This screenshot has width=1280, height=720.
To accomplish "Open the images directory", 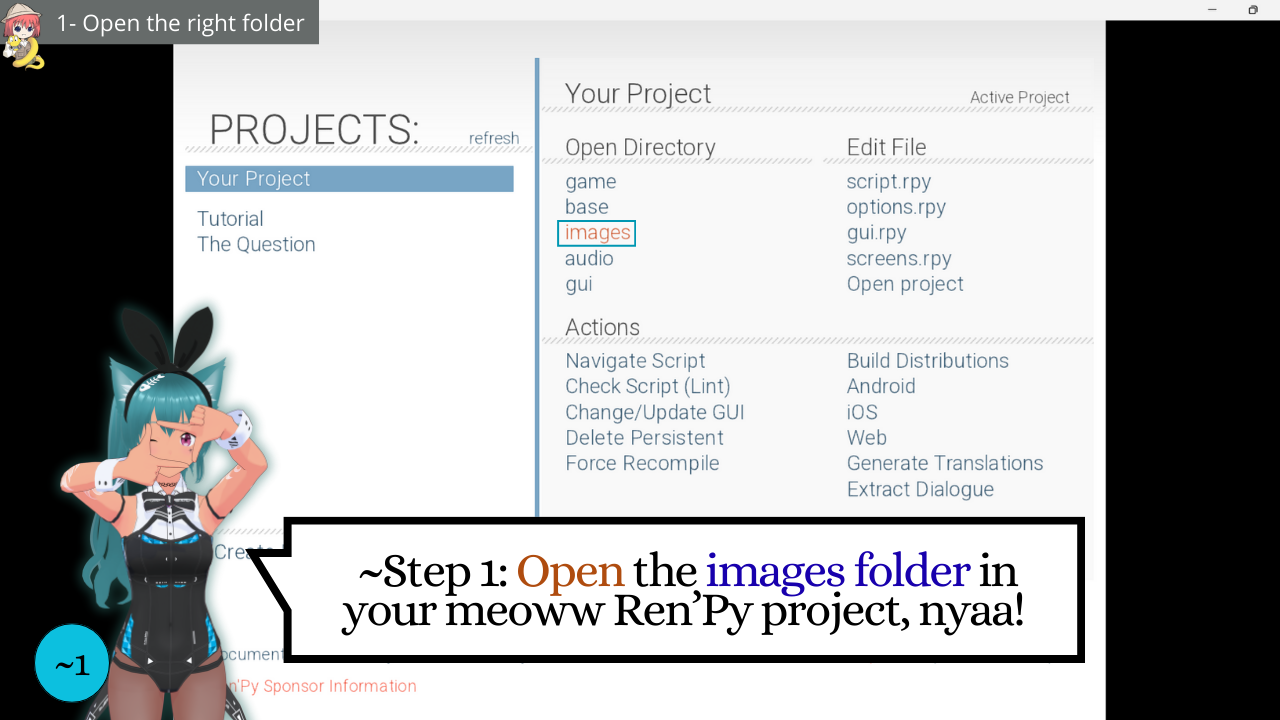I will pyautogui.click(x=597, y=233).
